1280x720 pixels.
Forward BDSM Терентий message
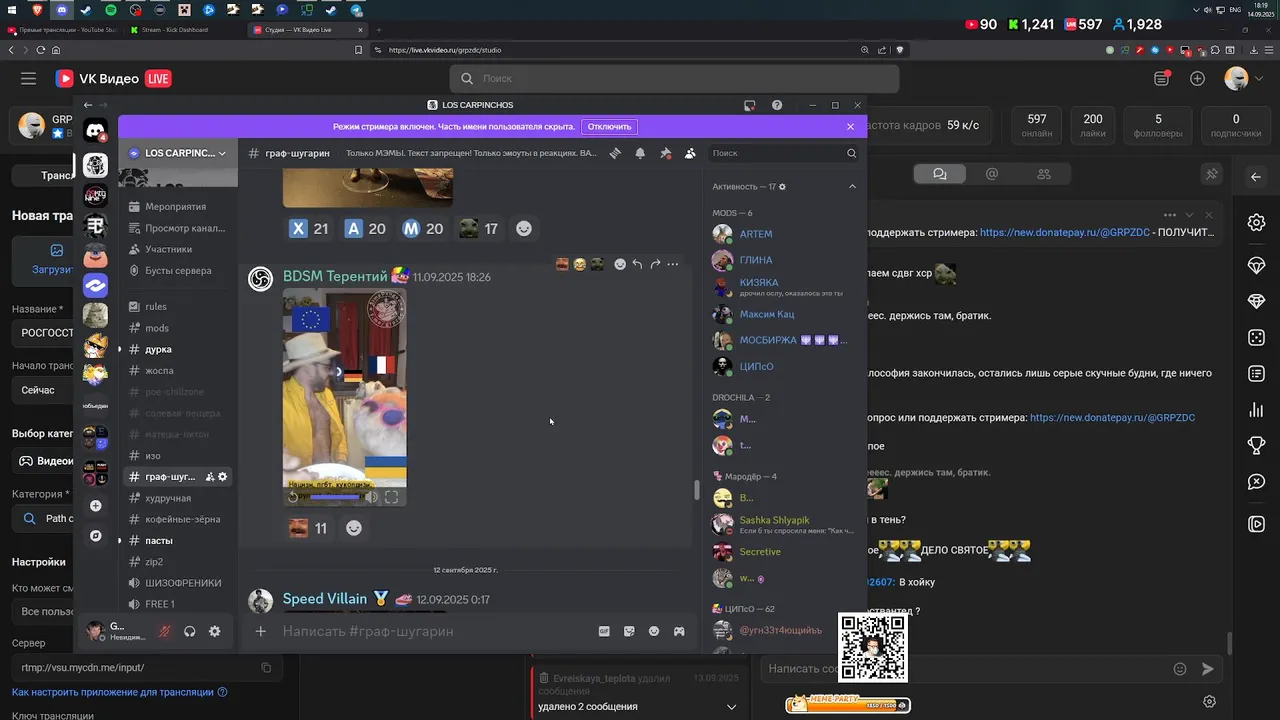[655, 264]
